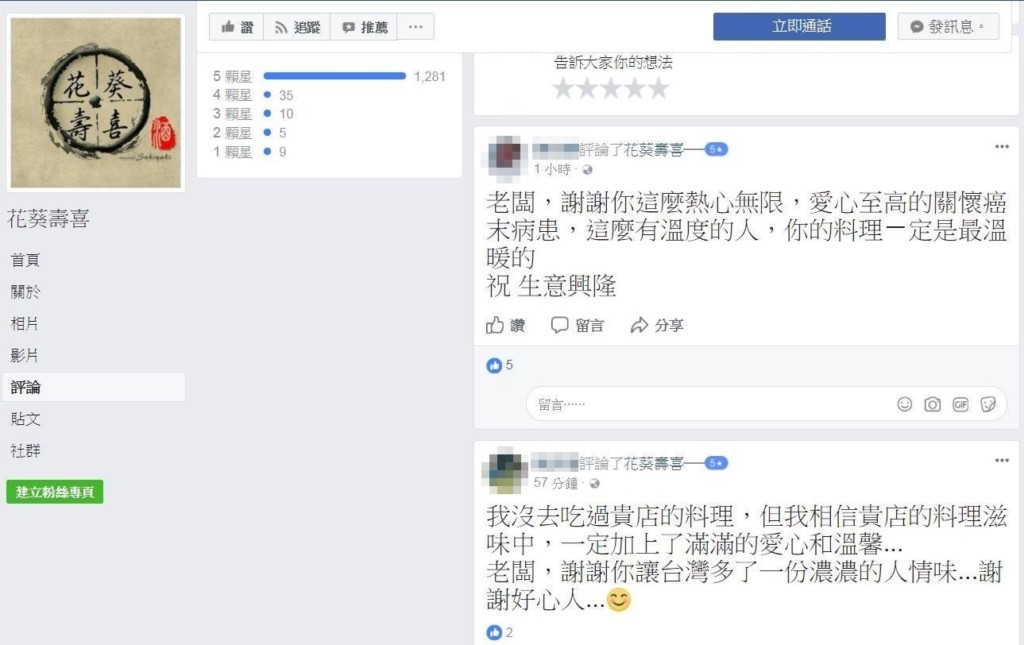
Task: Expand more page actions with the ellipsis button
Action: [415, 27]
